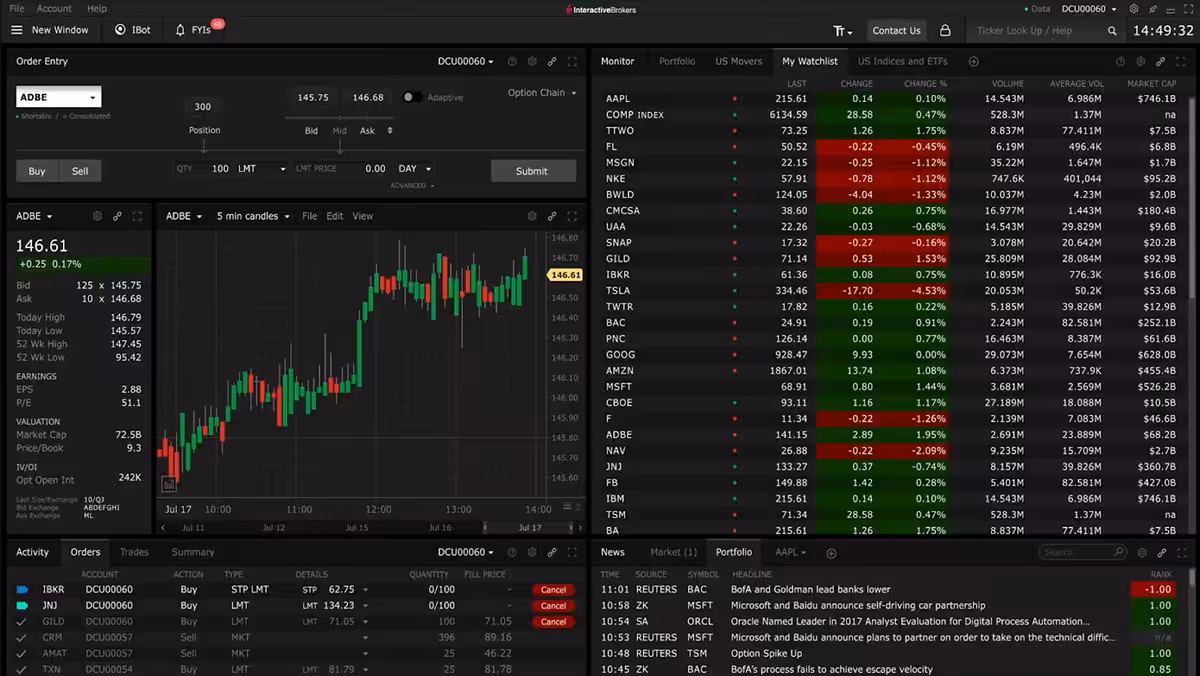Click ADBE quote panel link icon

pos(117,216)
